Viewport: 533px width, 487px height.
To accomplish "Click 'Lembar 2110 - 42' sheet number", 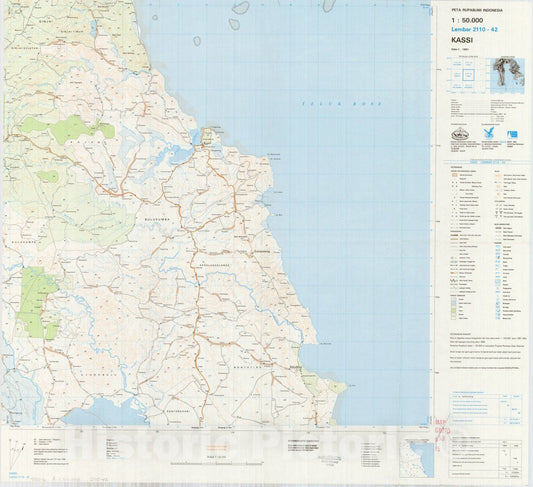I will [474, 30].
